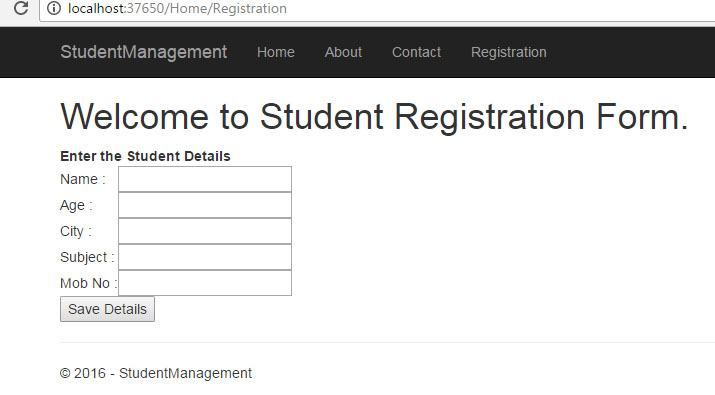Select the City text field
Viewport: 715px width, 395px height.
(x=205, y=231)
